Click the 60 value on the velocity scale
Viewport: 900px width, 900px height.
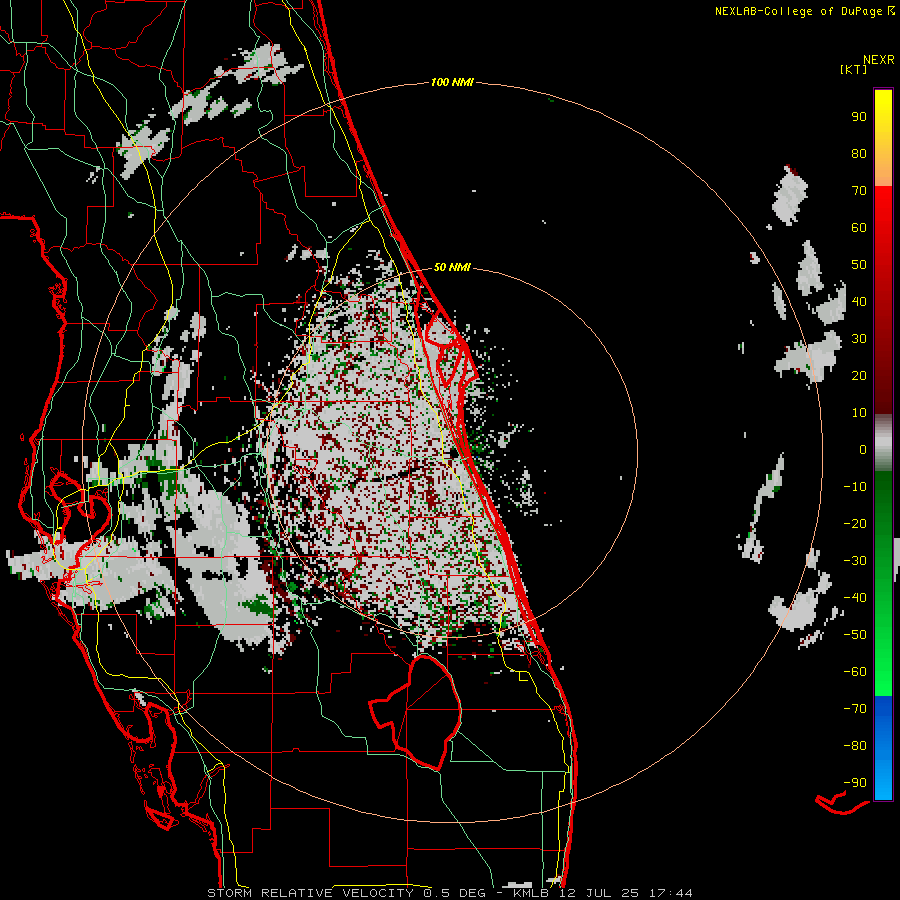(x=859, y=227)
